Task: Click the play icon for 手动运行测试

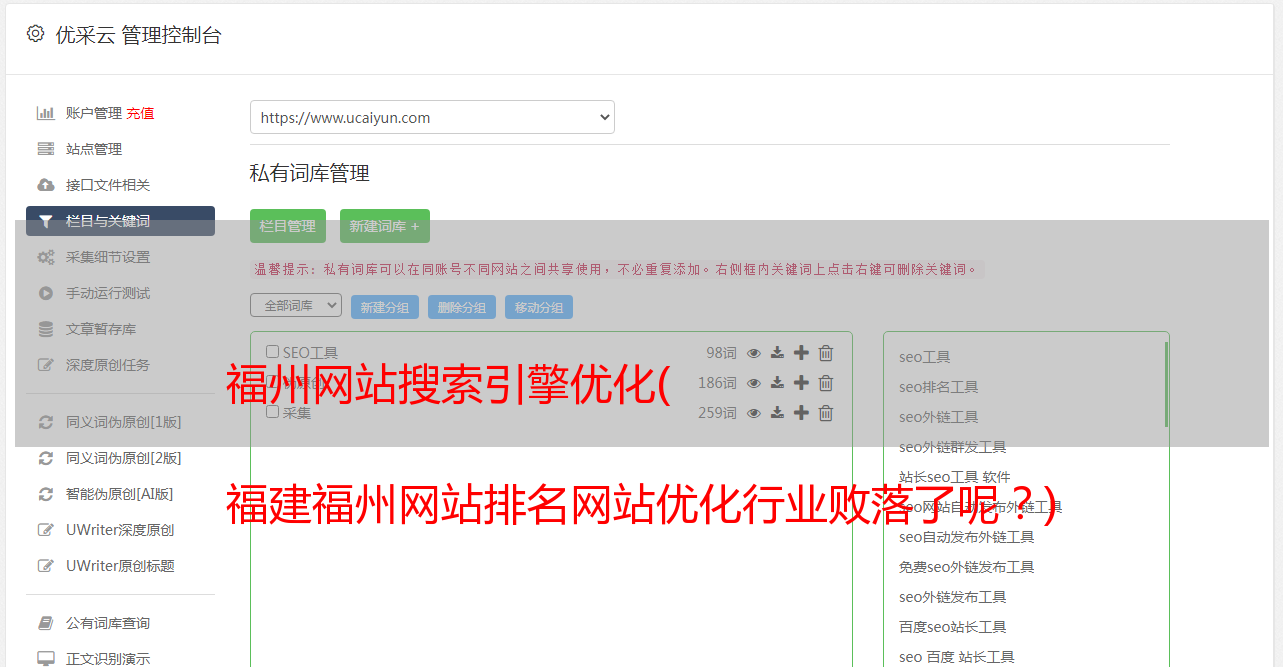Action: tap(45, 293)
